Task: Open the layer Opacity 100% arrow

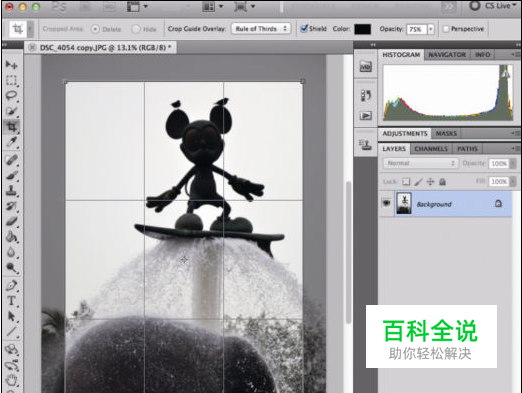Action: 513,163
